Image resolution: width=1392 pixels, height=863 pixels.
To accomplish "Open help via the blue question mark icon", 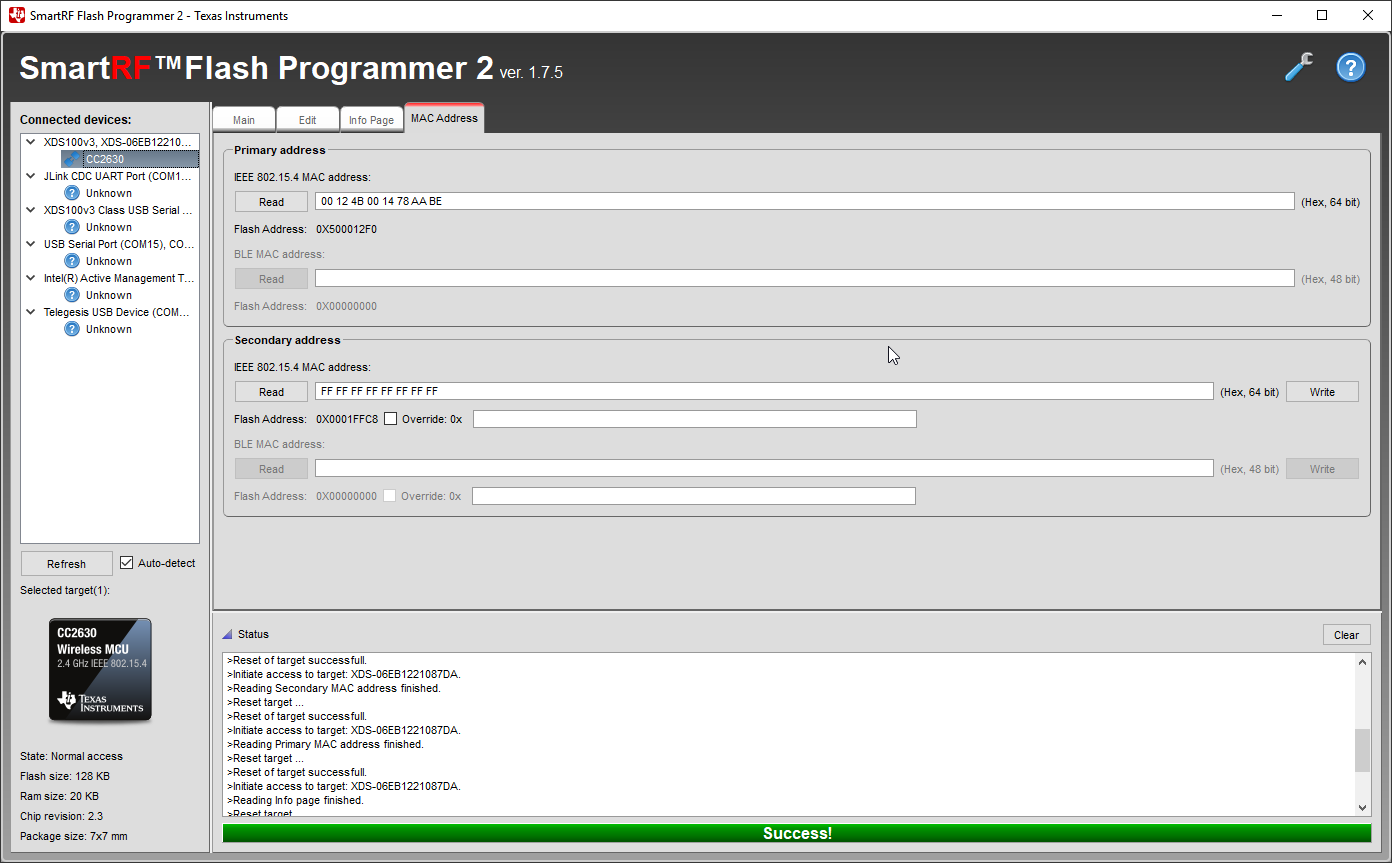I will point(1351,67).
